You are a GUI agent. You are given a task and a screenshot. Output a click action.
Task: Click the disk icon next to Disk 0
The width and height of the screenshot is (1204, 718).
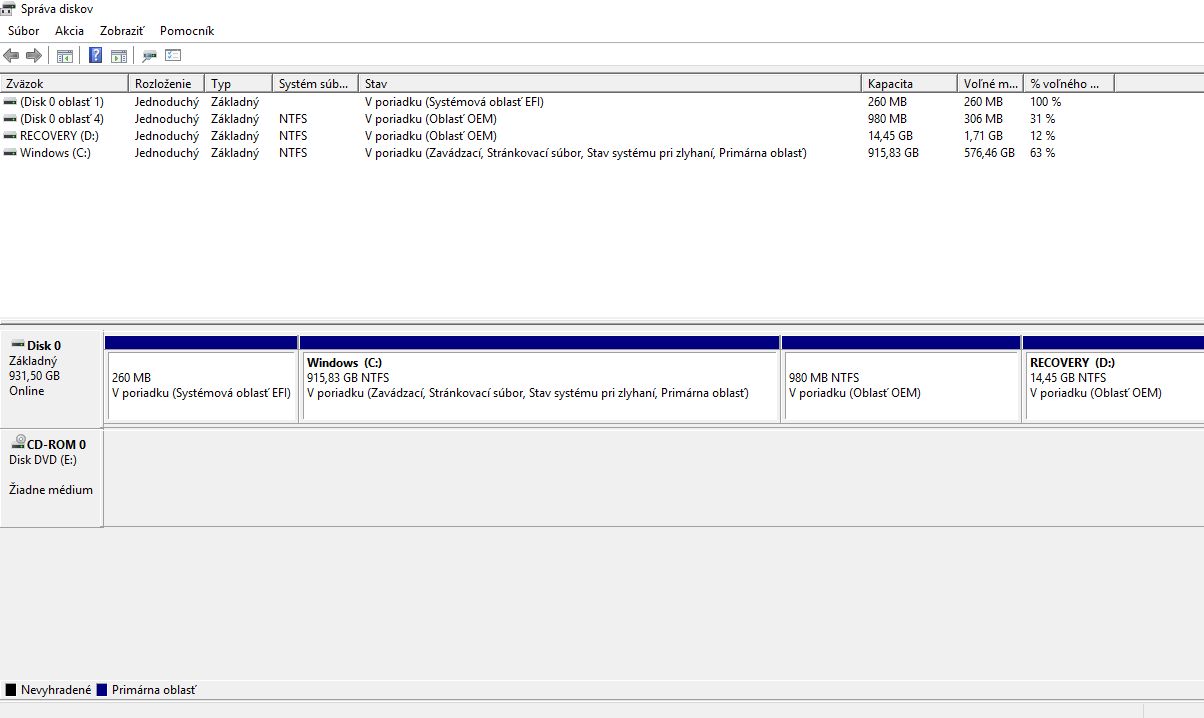[17, 344]
